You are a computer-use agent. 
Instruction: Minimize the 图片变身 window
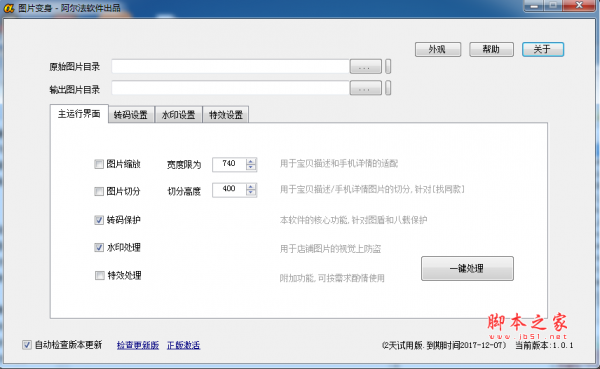(x=534, y=6)
